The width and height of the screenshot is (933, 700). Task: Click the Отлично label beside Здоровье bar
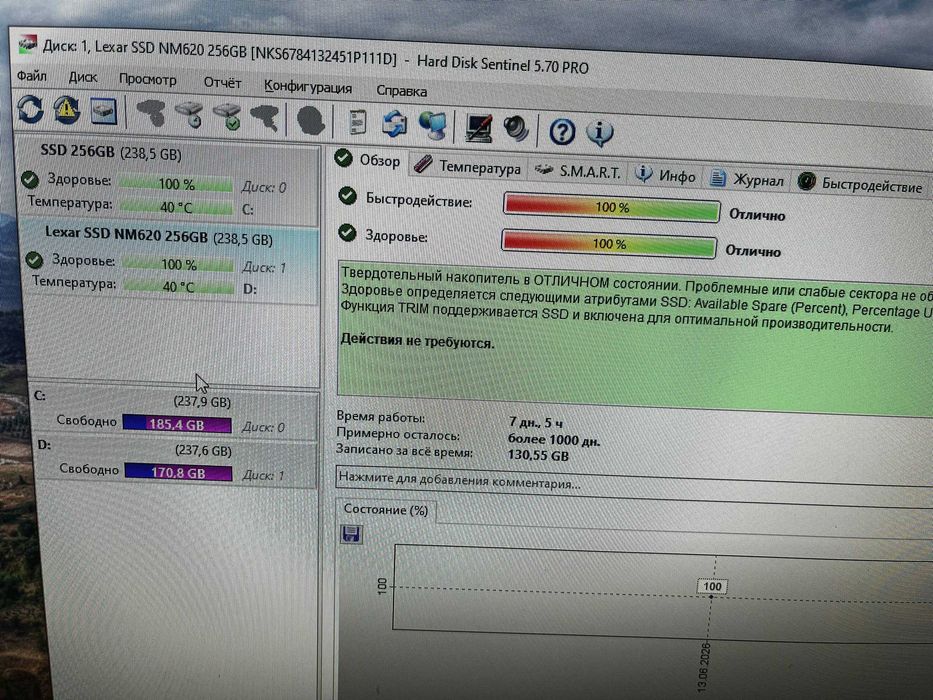753,251
